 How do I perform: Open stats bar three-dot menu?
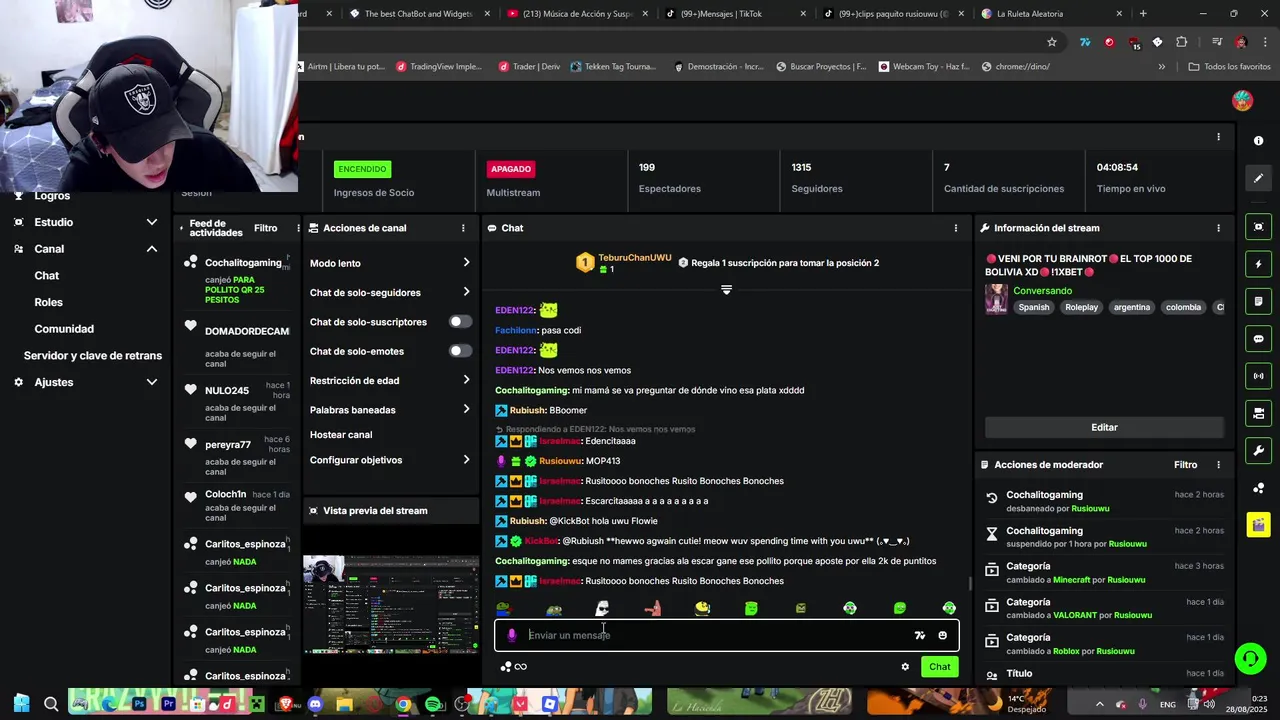[1218, 137]
